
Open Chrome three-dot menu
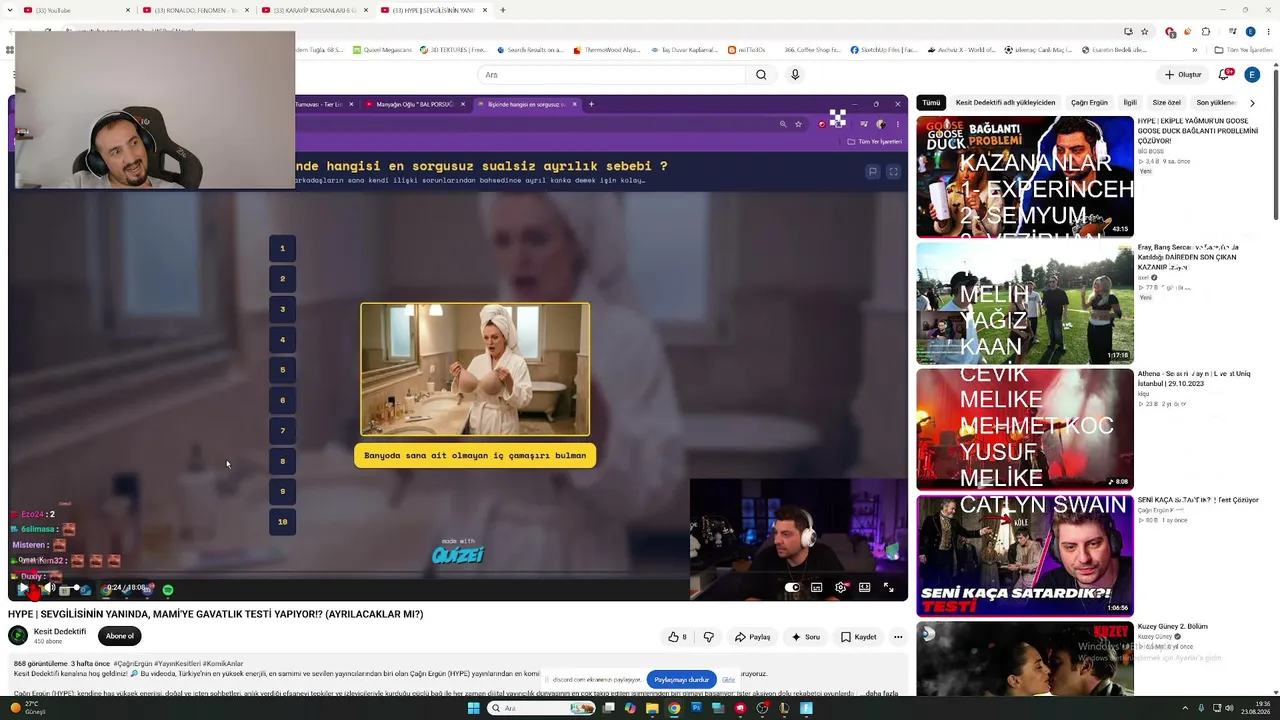pyautogui.click(x=1268, y=31)
